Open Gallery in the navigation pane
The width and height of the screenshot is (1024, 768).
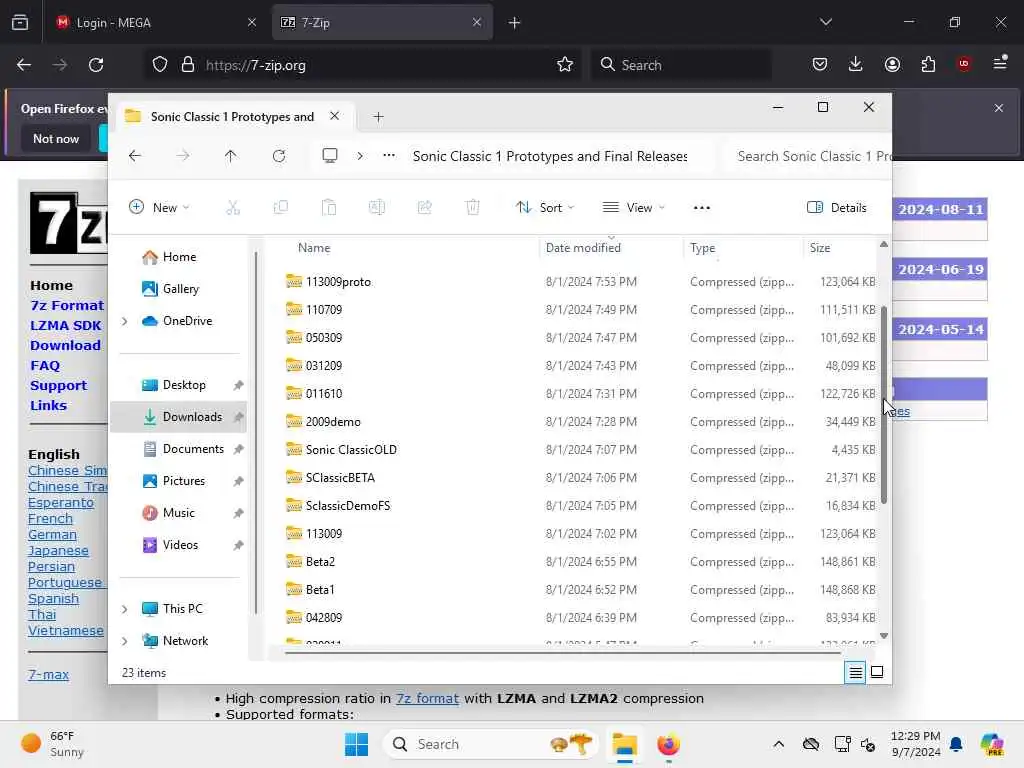178,289
